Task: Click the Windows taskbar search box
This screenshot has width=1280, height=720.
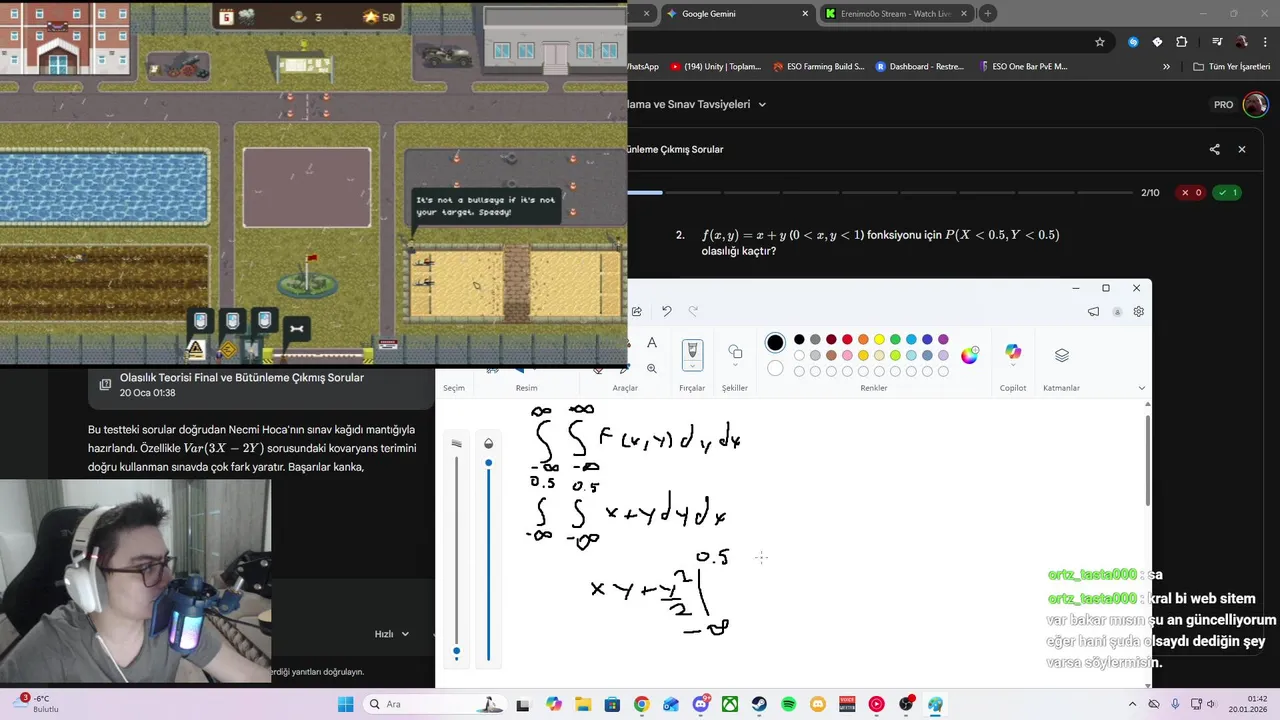Action: coord(435,704)
